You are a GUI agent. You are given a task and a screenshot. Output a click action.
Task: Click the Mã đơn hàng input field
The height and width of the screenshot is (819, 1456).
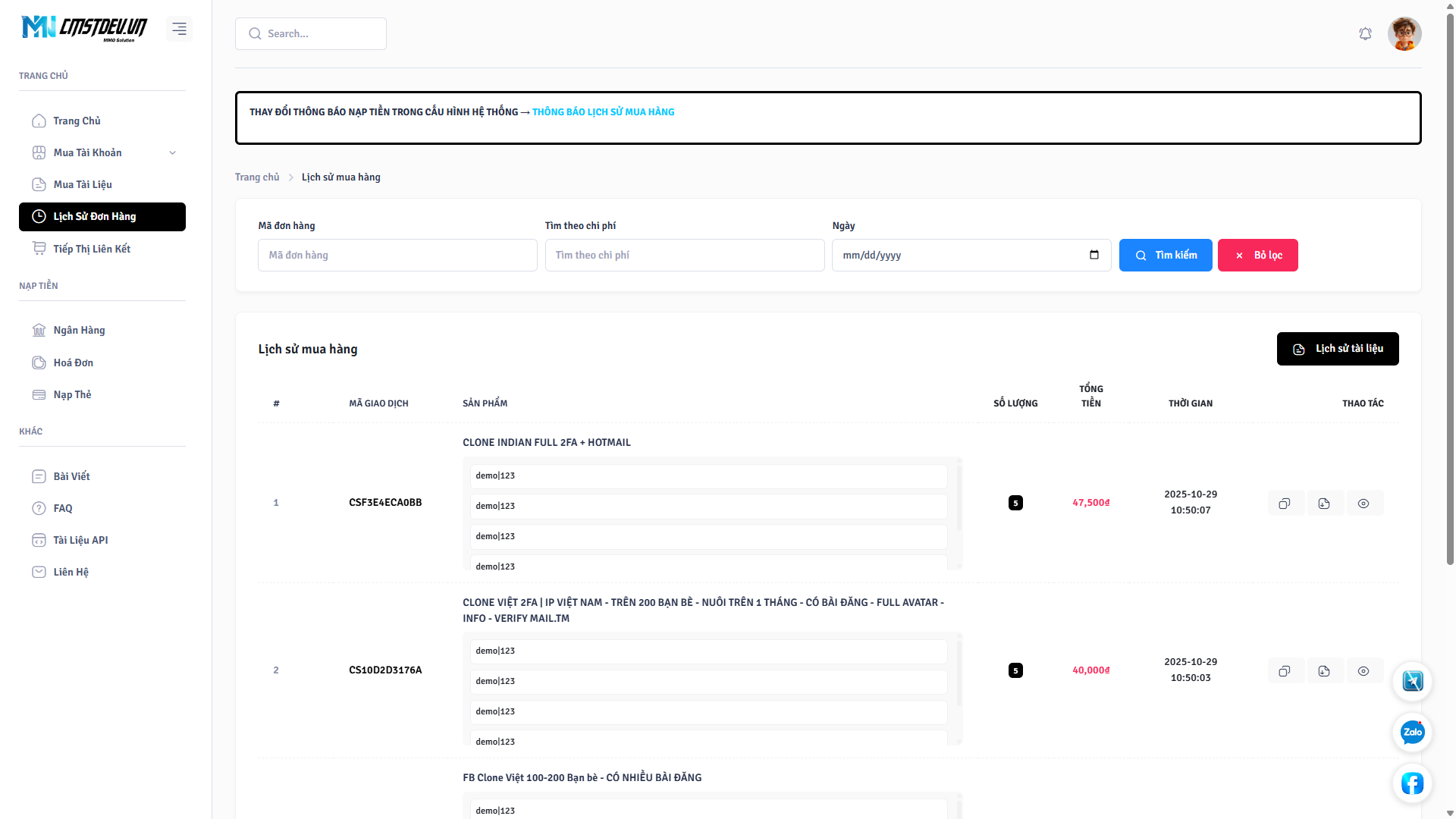click(397, 256)
